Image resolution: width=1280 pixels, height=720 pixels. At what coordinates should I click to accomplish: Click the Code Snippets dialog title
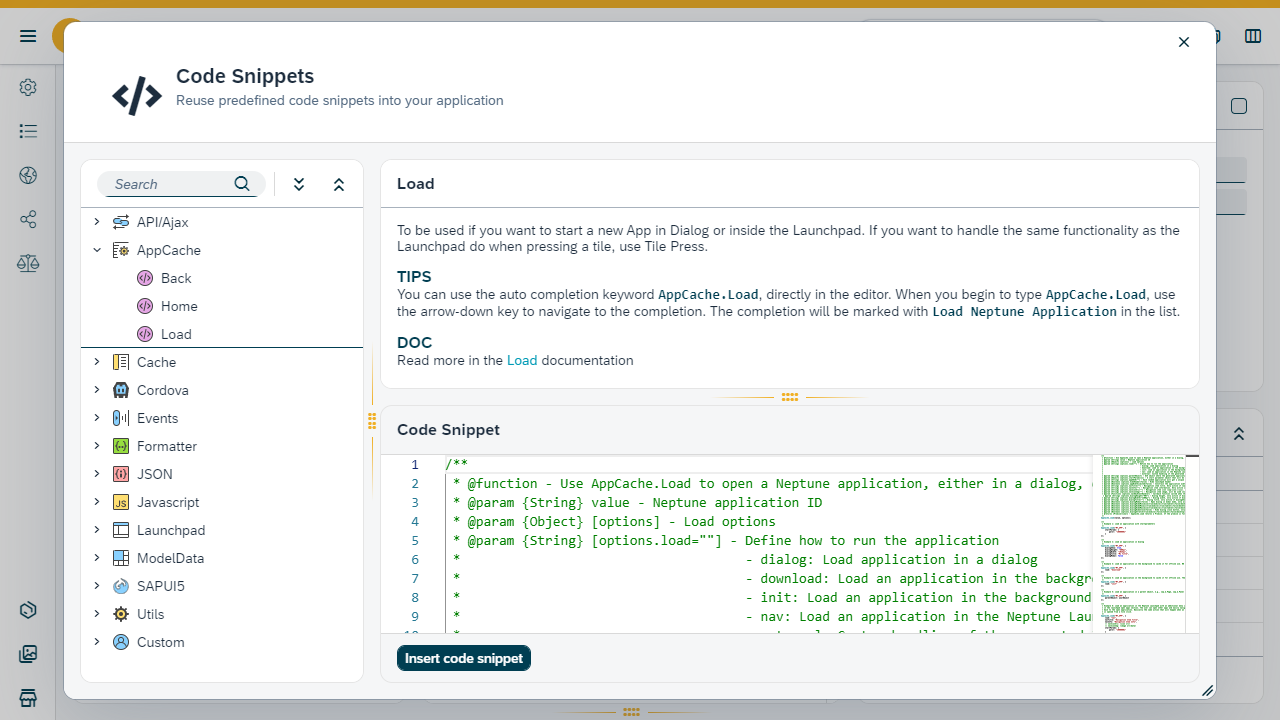click(245, 76)
